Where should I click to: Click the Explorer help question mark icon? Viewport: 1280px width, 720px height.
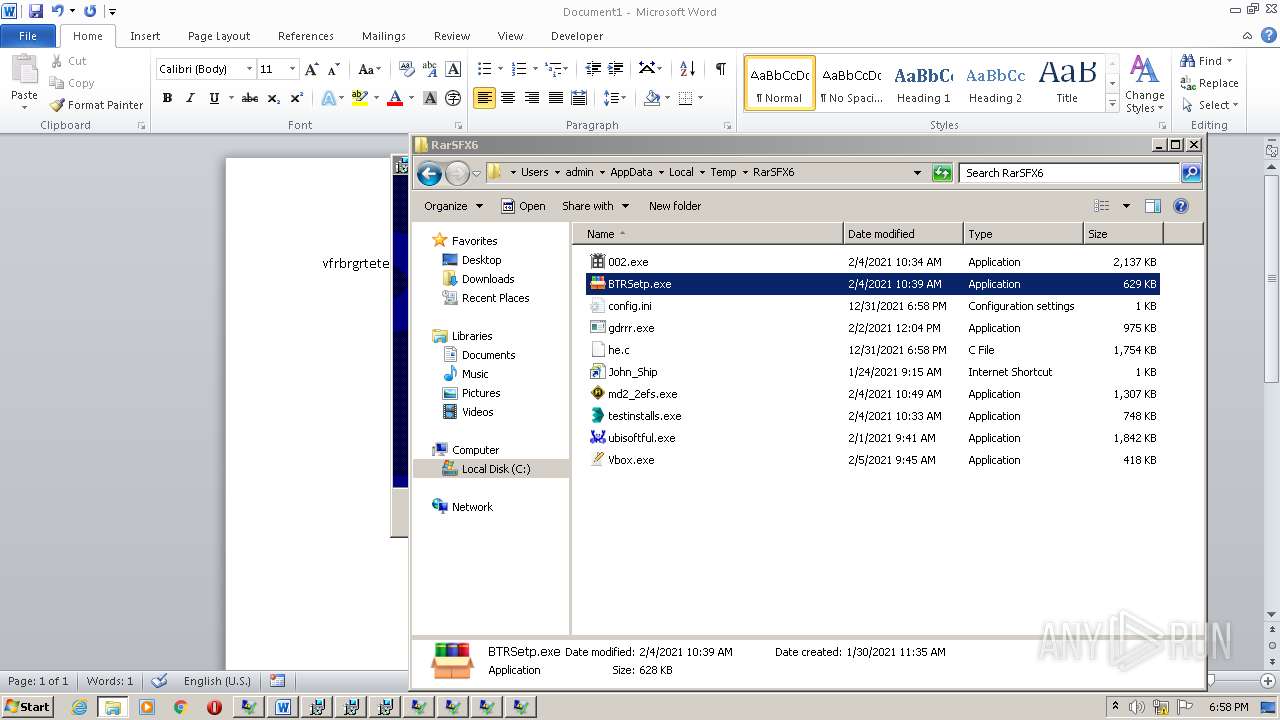pyautogui.click(x=1180, y=206)
